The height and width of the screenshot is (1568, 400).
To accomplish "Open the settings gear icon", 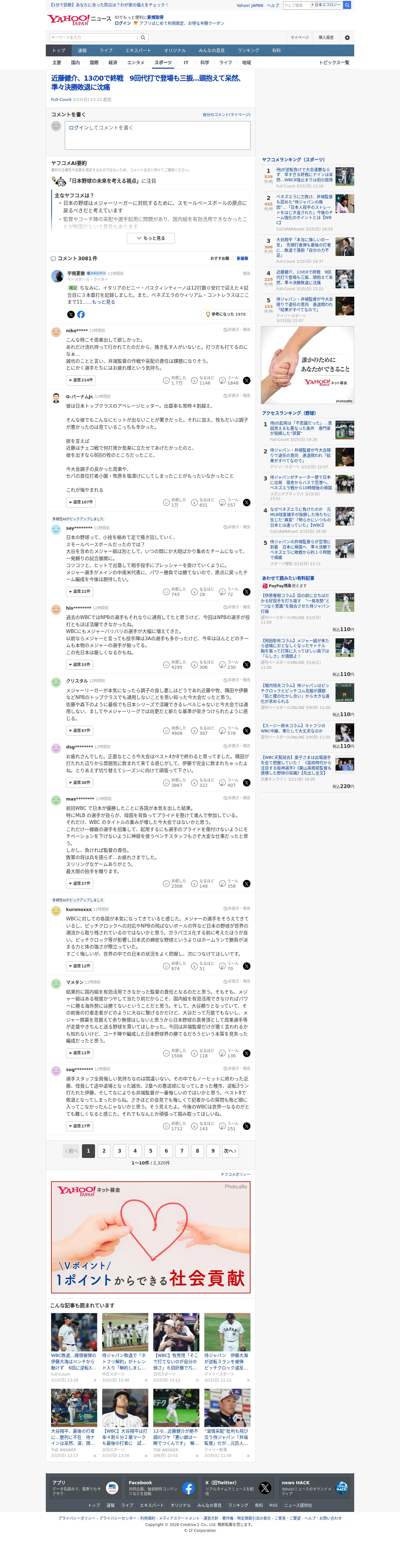I will click(x=347, y=38).
